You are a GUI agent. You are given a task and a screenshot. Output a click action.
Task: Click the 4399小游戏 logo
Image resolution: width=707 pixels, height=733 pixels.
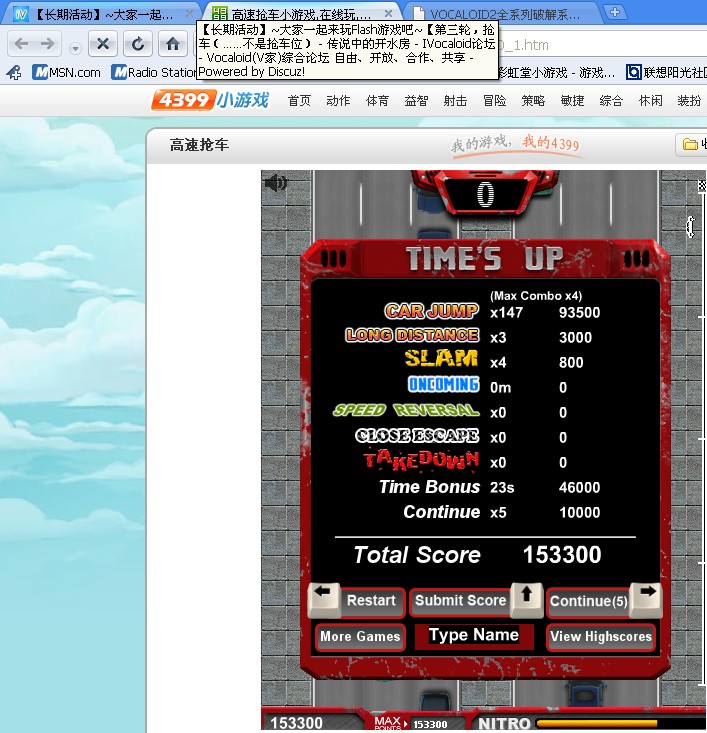tap(210, 100)
